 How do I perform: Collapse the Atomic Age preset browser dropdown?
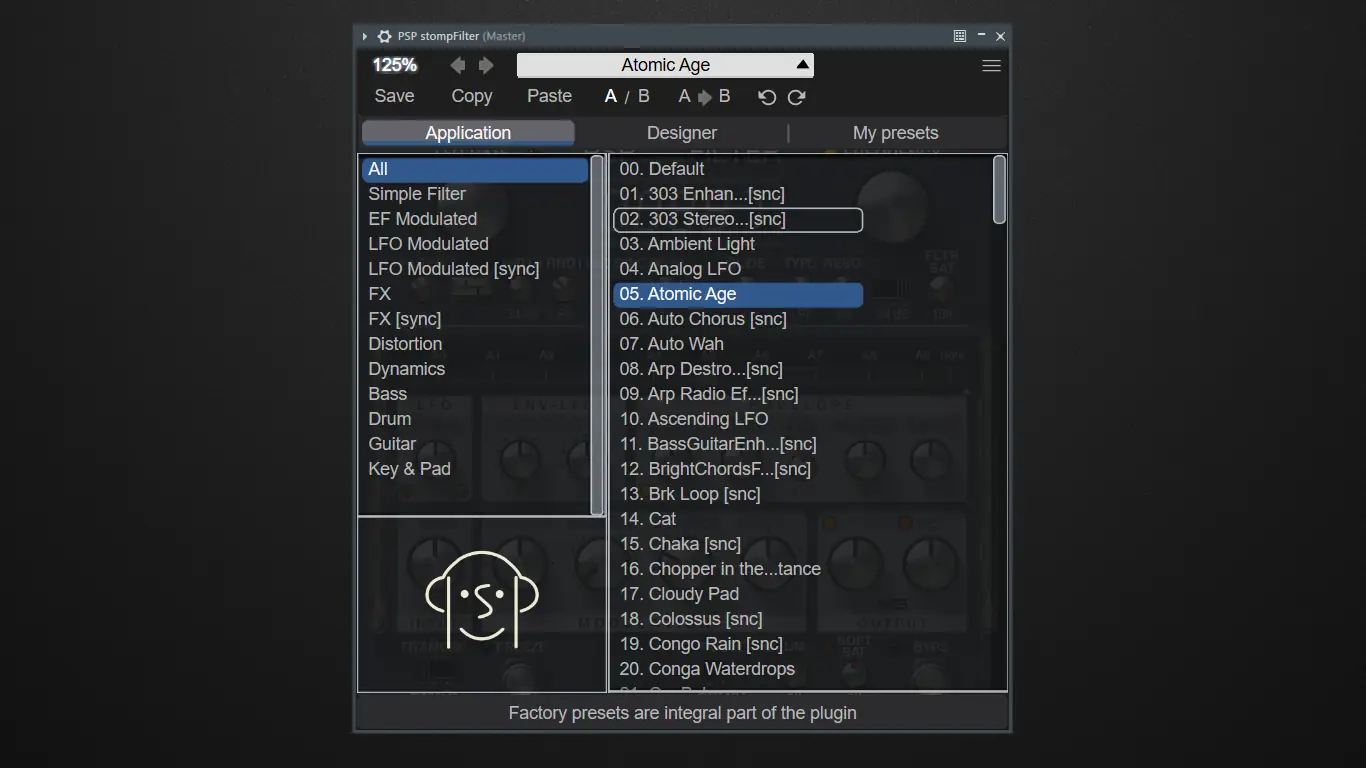(x=665, y=65)
